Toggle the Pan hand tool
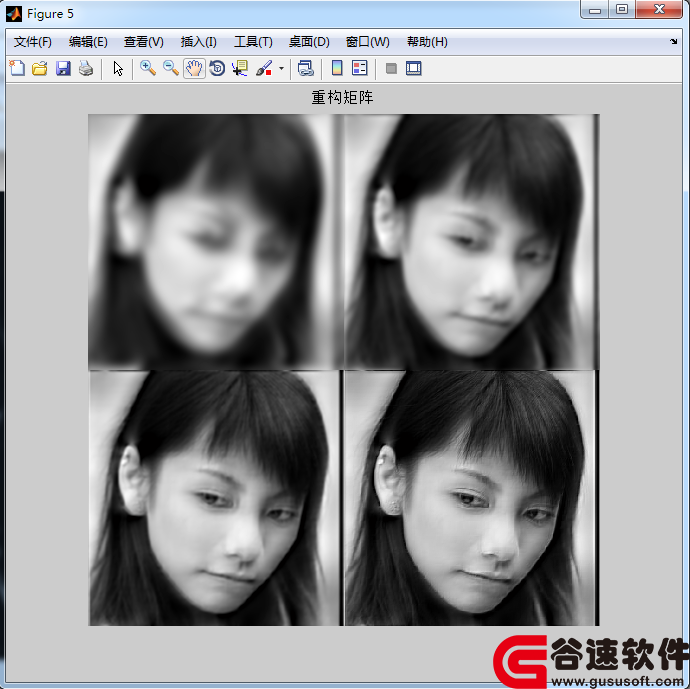This screenshot has height=689, width=690. [194, 68]
